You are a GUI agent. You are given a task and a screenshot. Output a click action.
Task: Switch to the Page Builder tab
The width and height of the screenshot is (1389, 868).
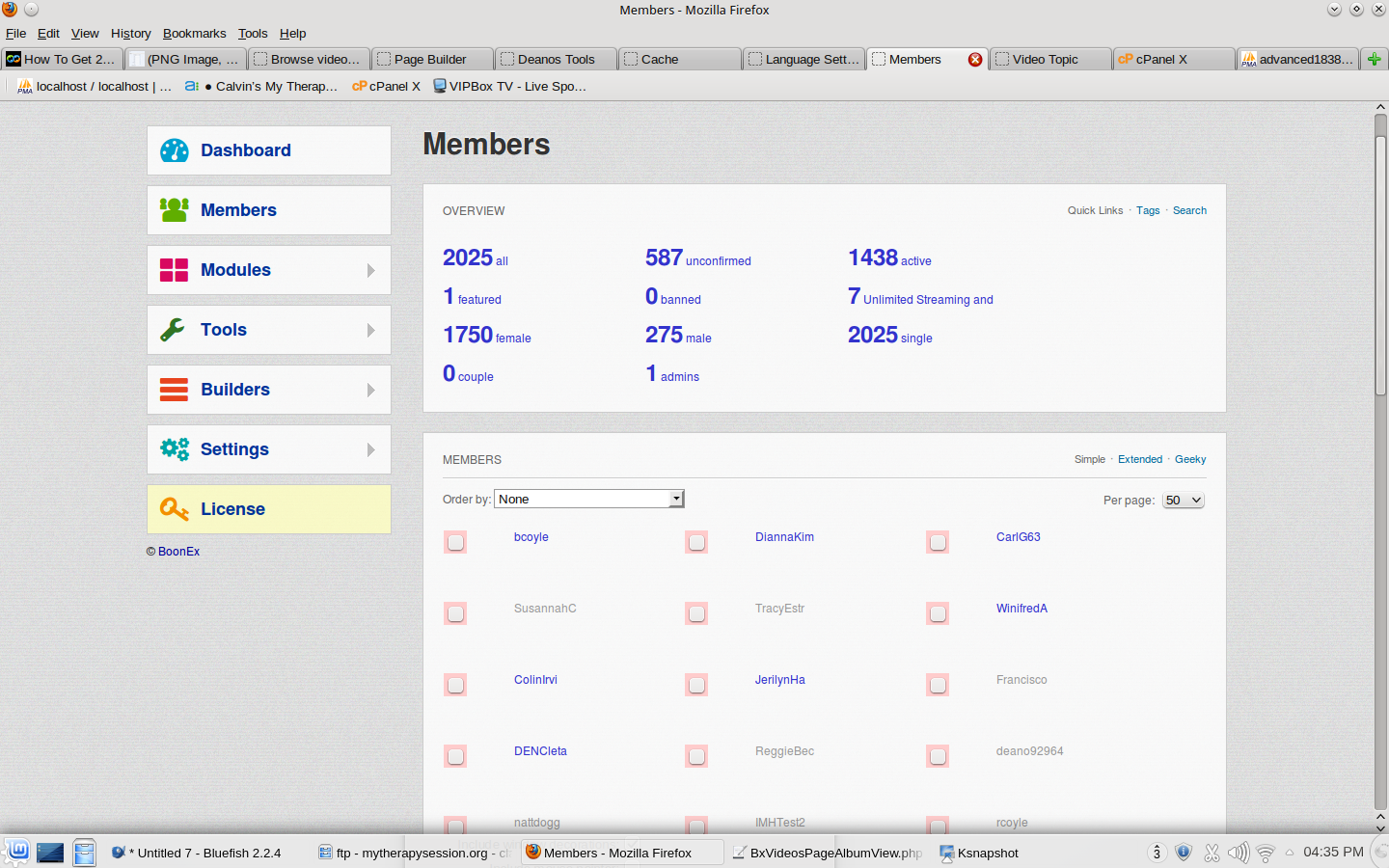430,59
